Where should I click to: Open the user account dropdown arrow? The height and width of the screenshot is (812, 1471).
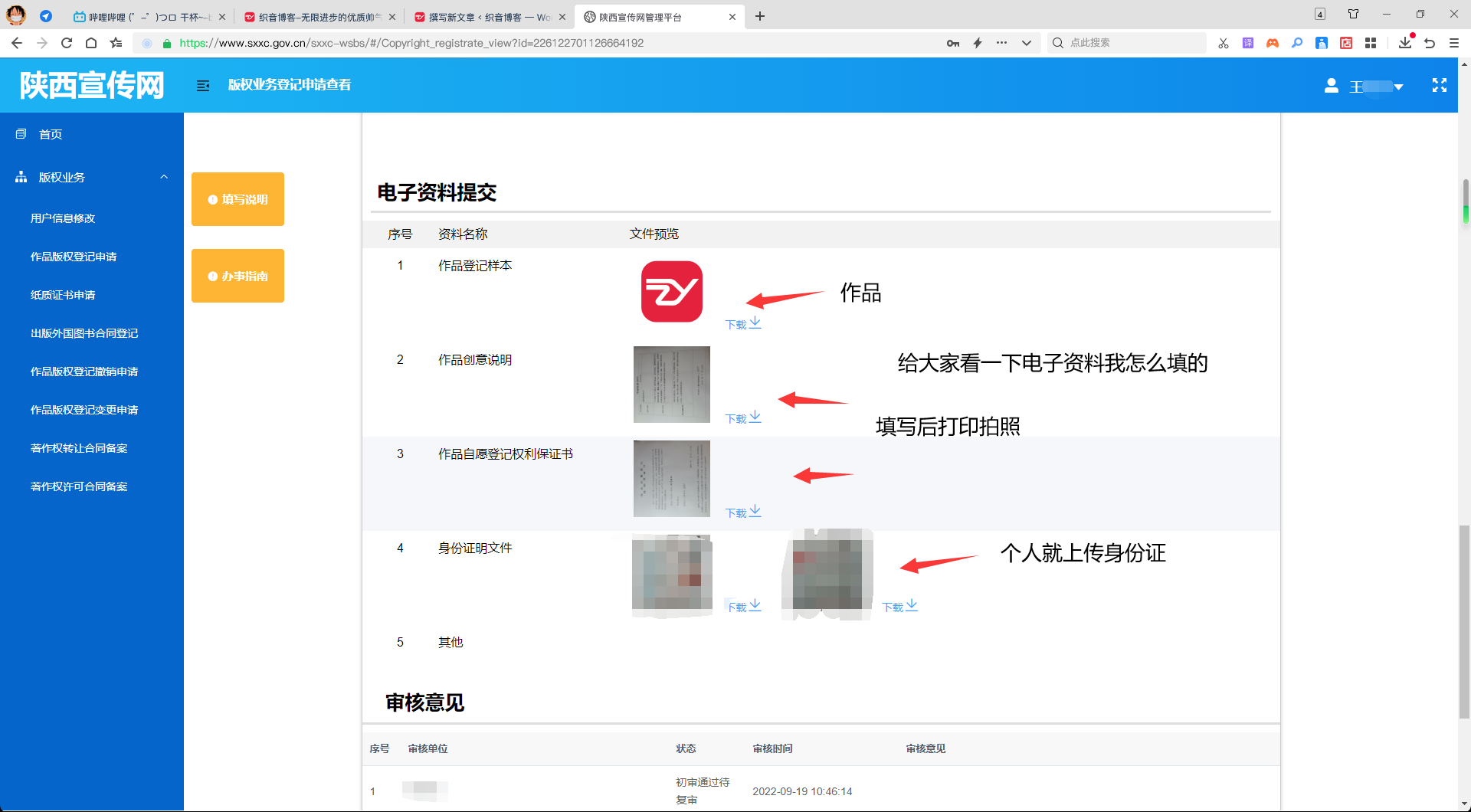click(1398, 87)
